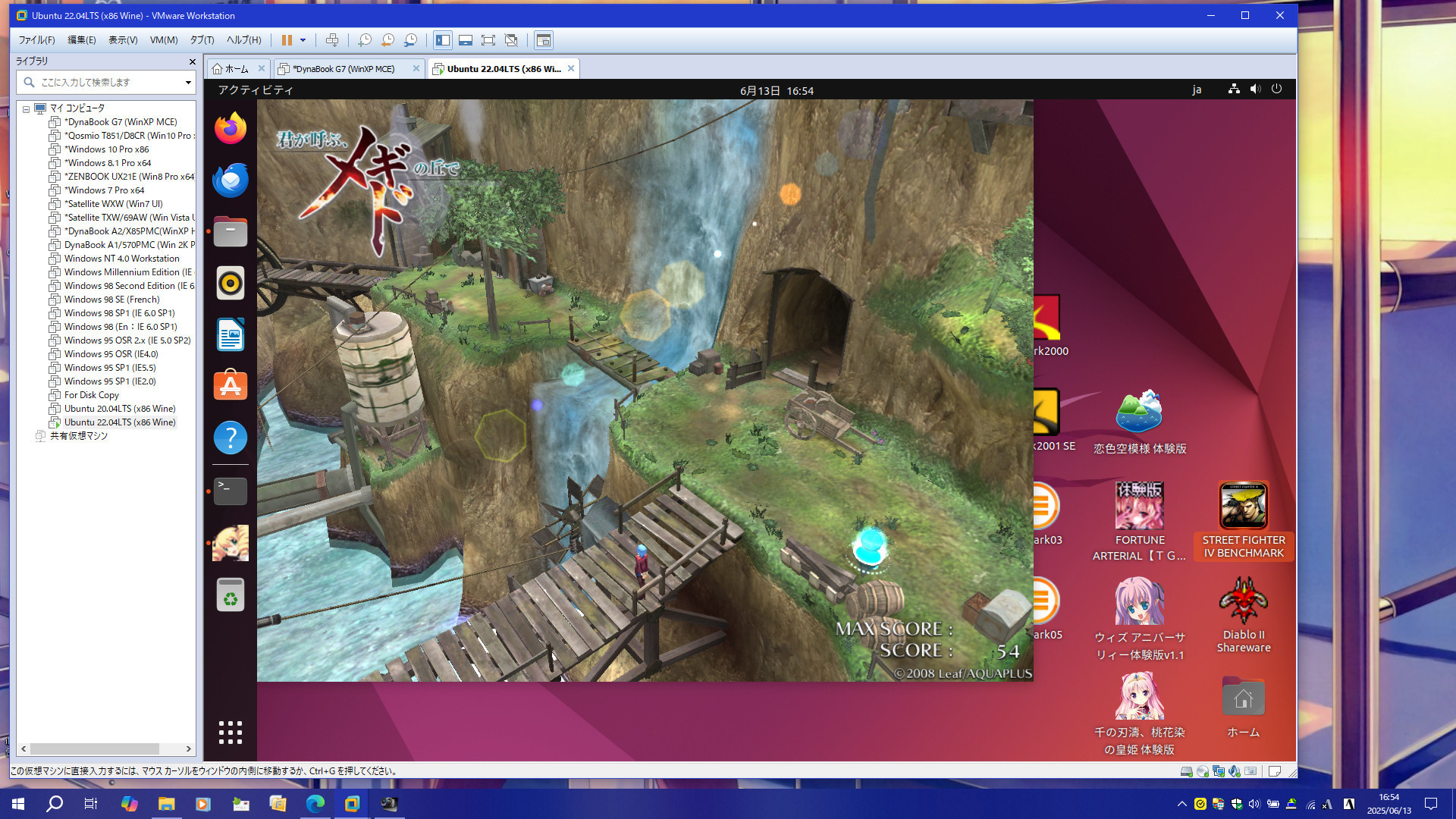The width and height of the screenshot is (1456, 819).
Task: Open the ja input source indicator
Action: click(x=1197, y=89)
